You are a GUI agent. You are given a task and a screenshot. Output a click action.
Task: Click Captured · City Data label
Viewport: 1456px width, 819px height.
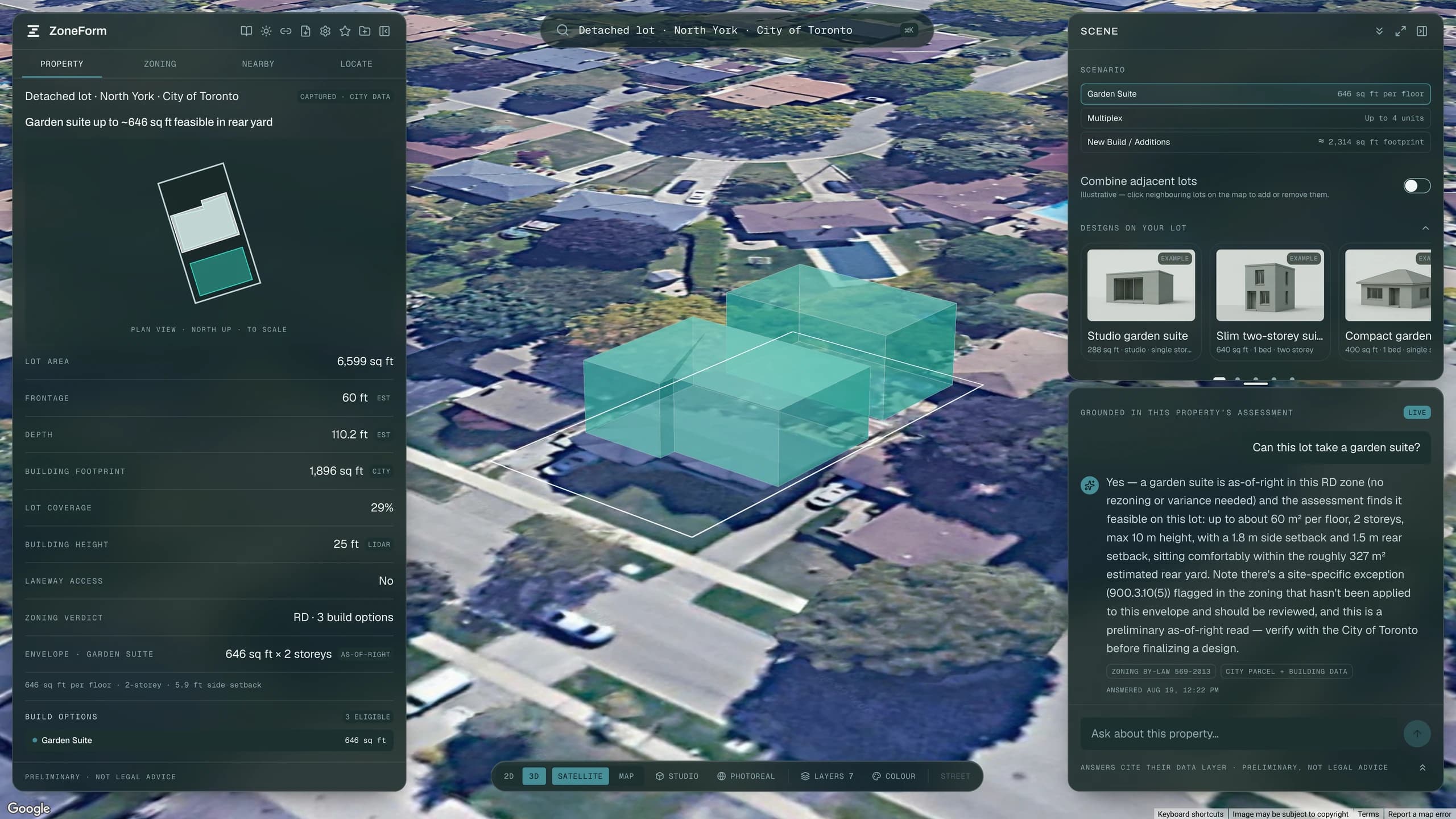(345, 97)
